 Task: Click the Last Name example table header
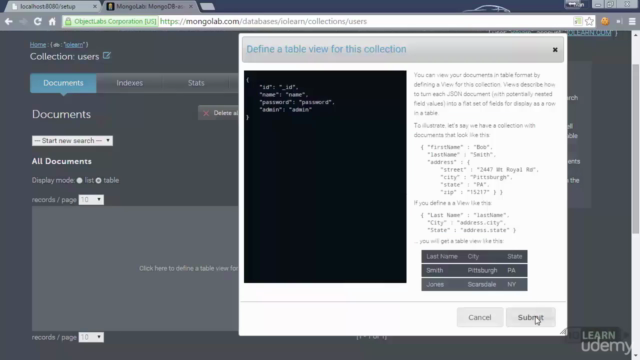click(442, 256)
